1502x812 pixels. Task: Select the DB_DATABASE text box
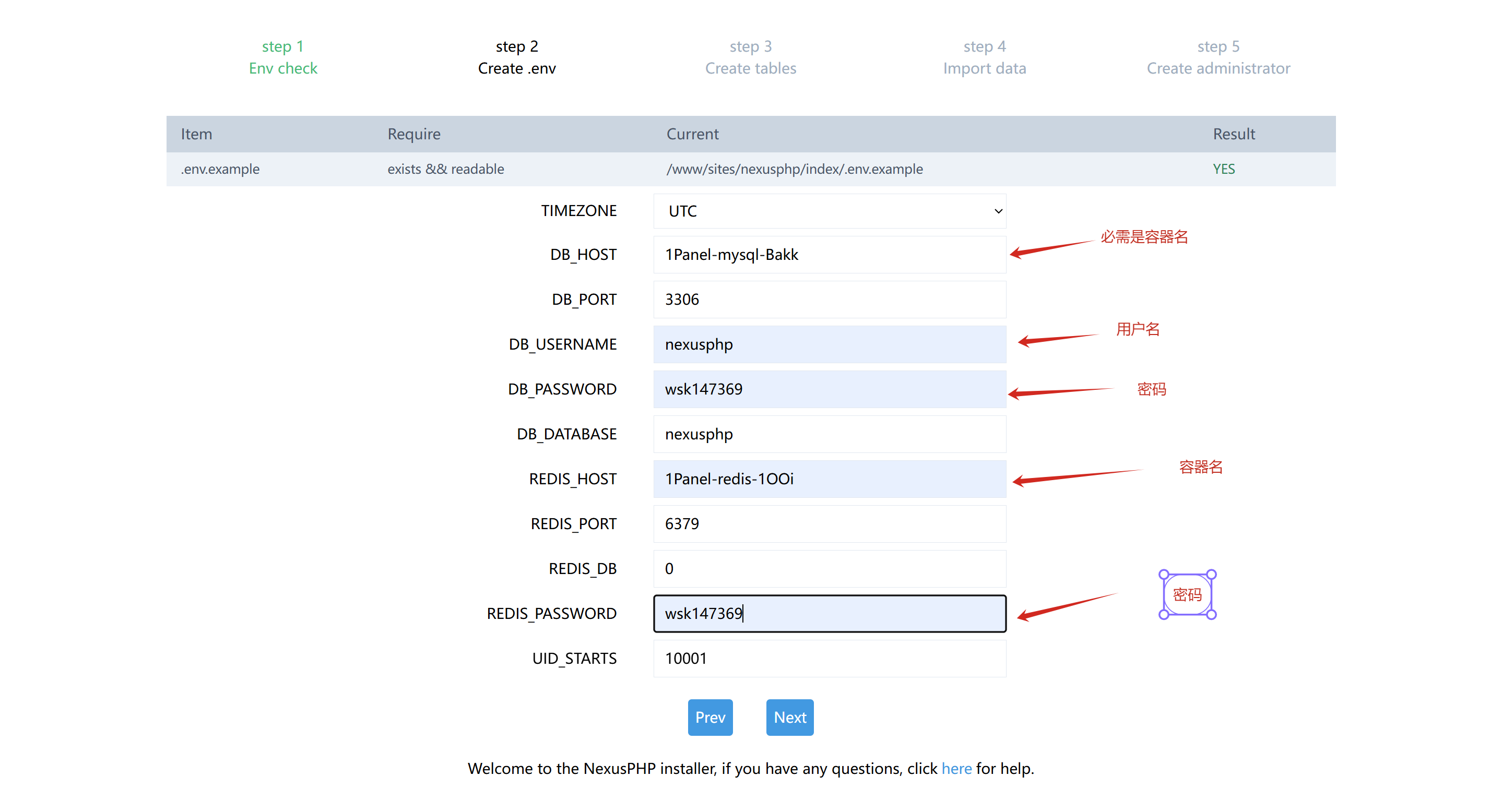(x=829, y=434)
